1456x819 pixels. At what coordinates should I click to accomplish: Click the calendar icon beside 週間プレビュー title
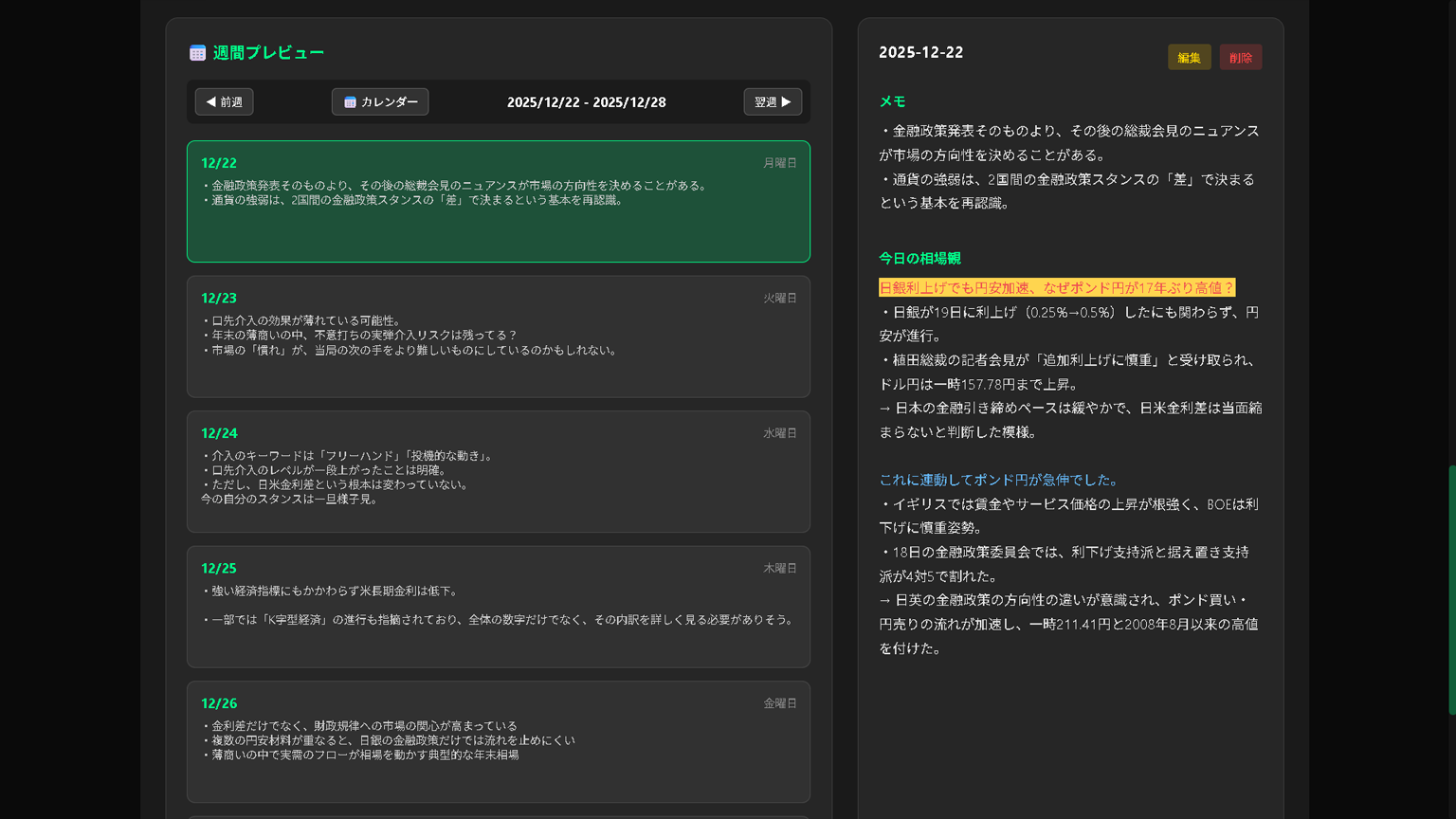[x=197, y=52]
